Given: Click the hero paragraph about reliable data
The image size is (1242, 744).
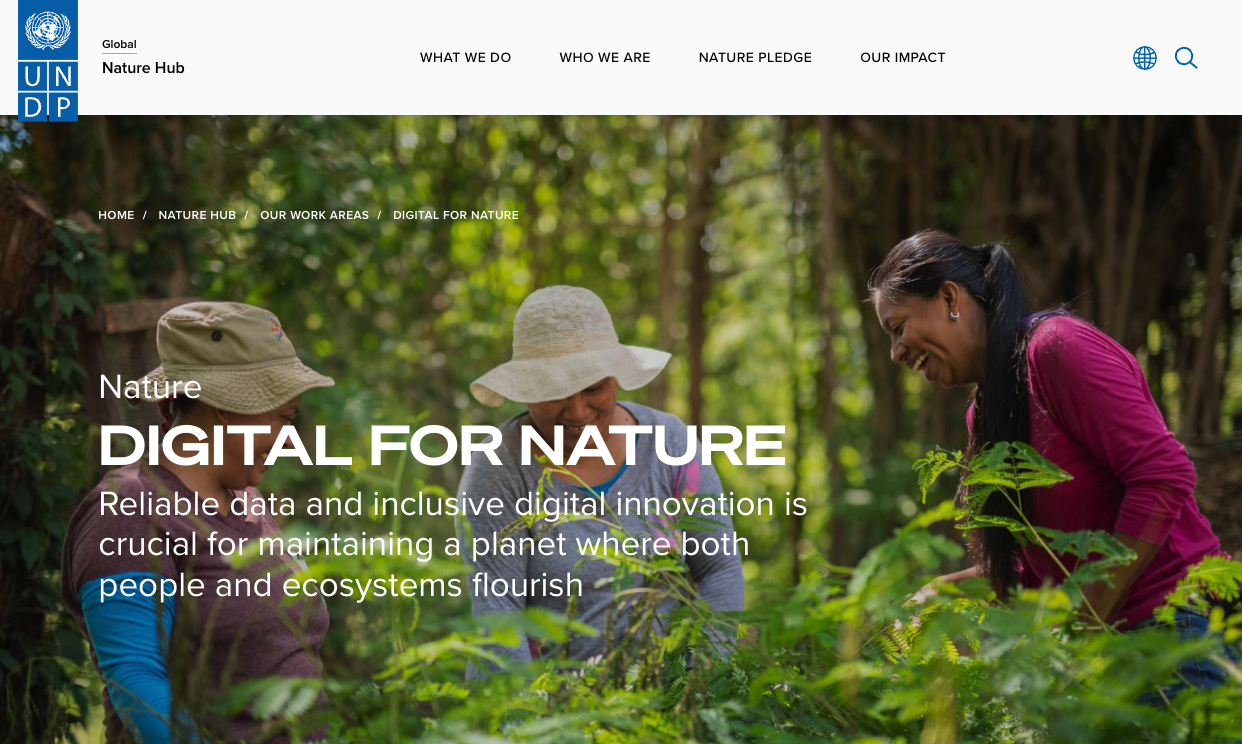Looking at the screenshot, I should (x=452, y=544).
